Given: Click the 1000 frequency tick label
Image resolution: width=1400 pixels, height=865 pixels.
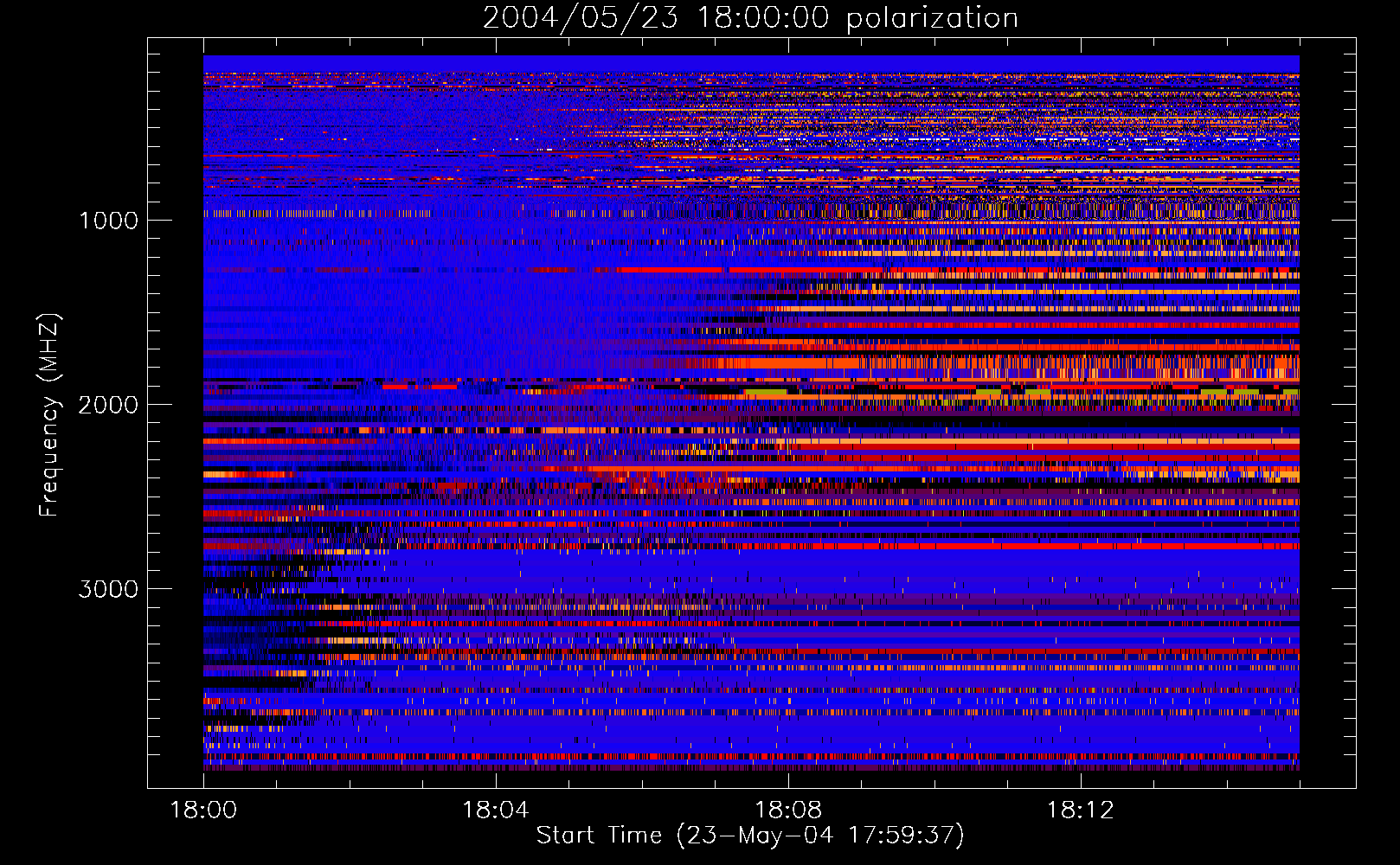Looking at the screenshot, I should click(108, 221).
